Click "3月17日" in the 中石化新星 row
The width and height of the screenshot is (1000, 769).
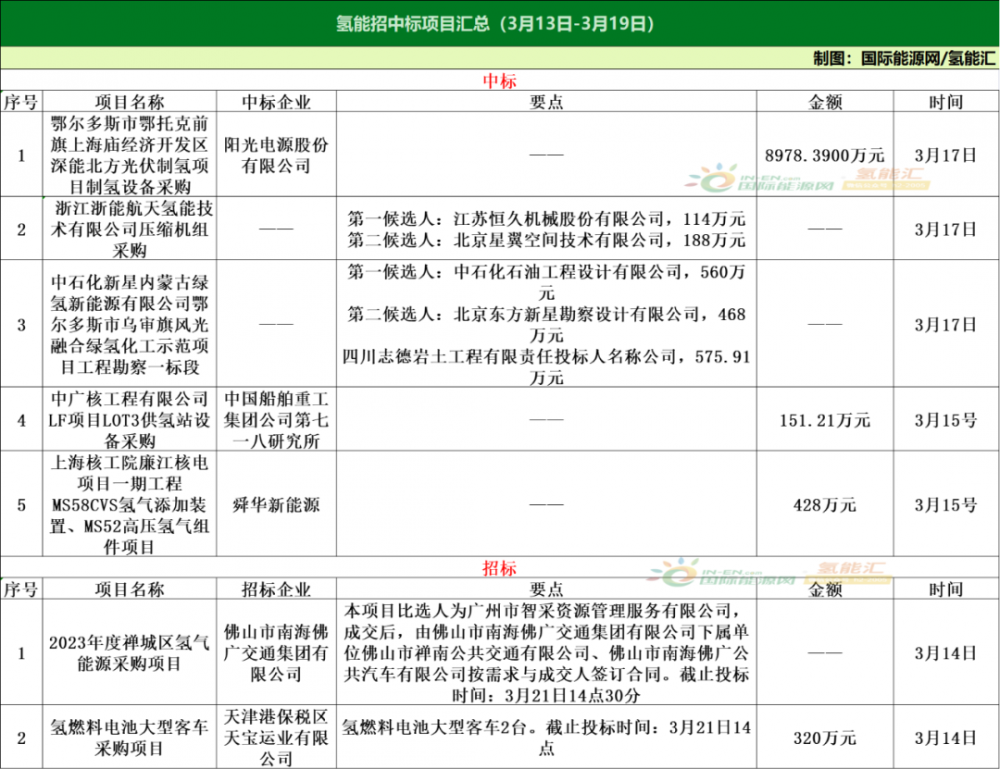(x=946, y=325)
